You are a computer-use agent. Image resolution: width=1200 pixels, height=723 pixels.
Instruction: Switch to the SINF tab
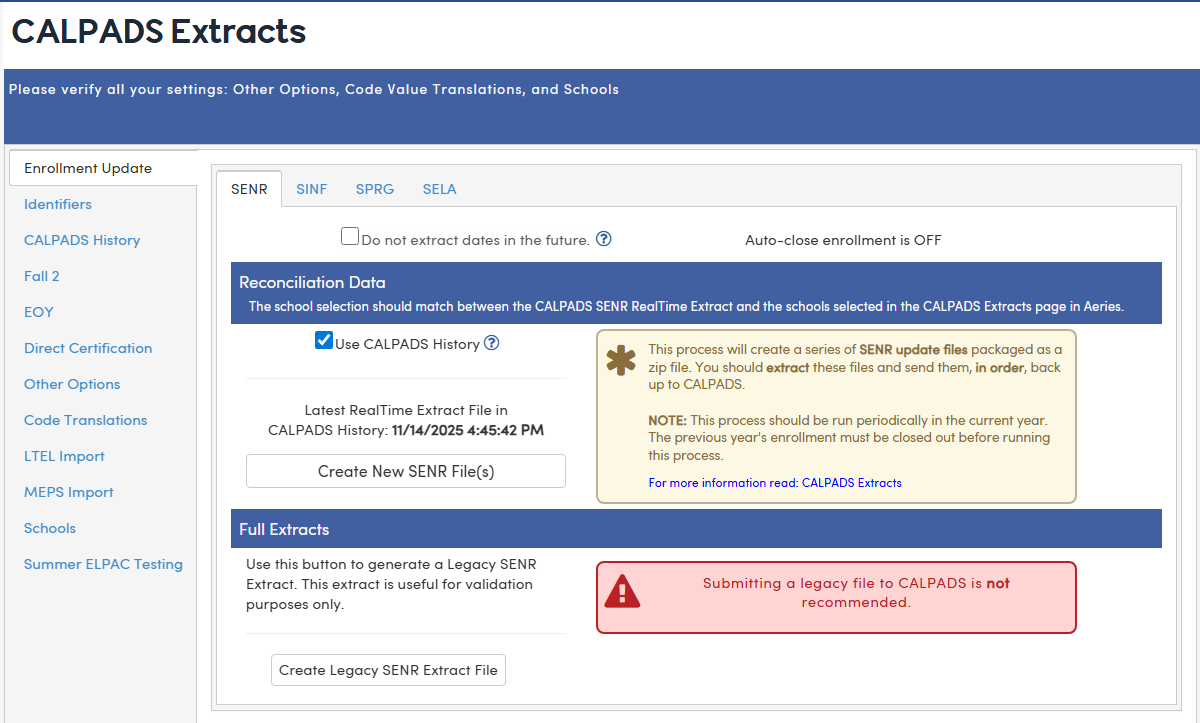tap(312, 188)
